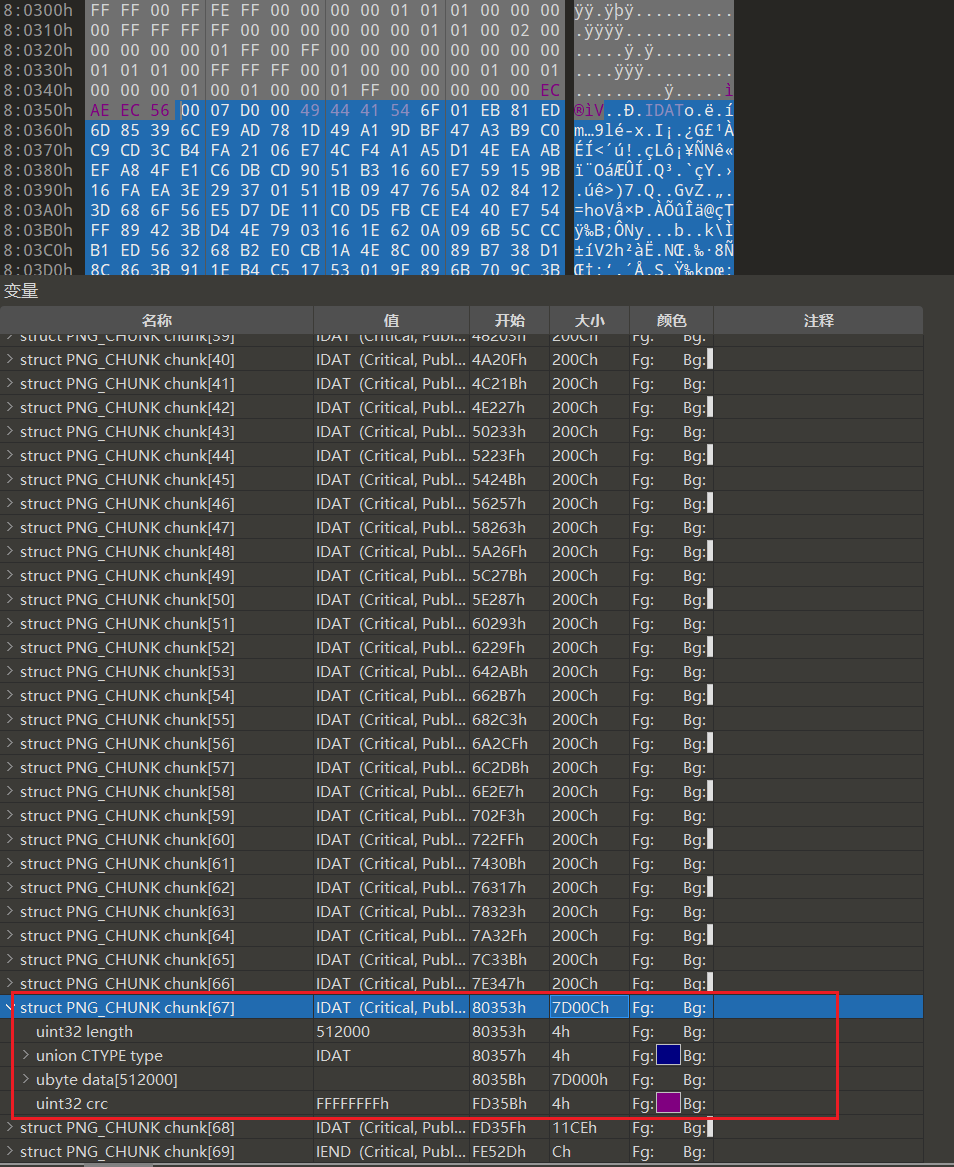Expand struct PNG_CHUNK chunk[69] IEND row

point(10,1151)
